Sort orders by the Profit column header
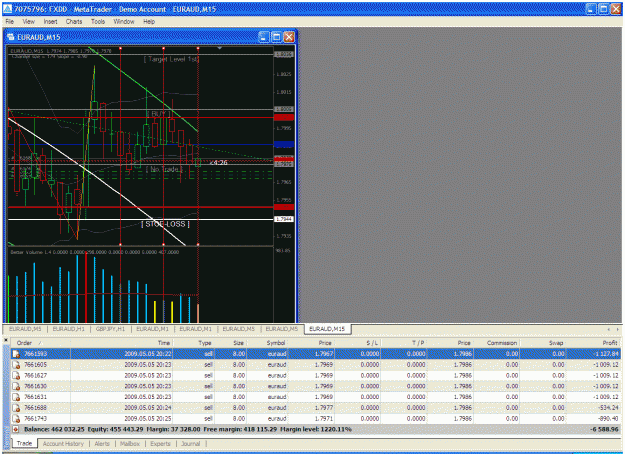This screenshot has width=625, height=454. (x=593, y=343)
